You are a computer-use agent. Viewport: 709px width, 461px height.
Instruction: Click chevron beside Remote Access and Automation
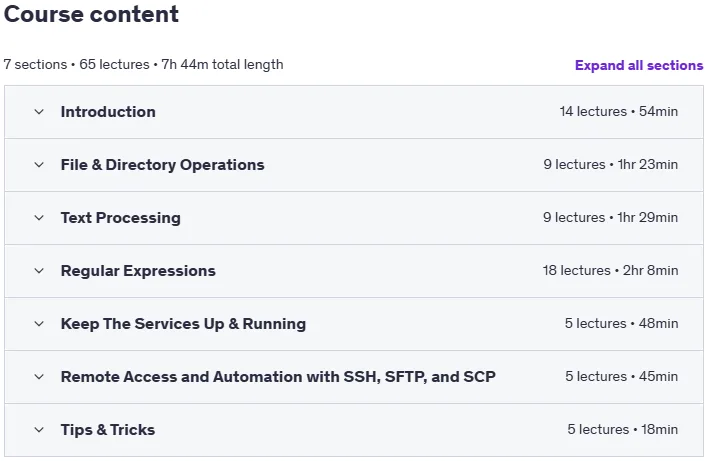(39, 376)
